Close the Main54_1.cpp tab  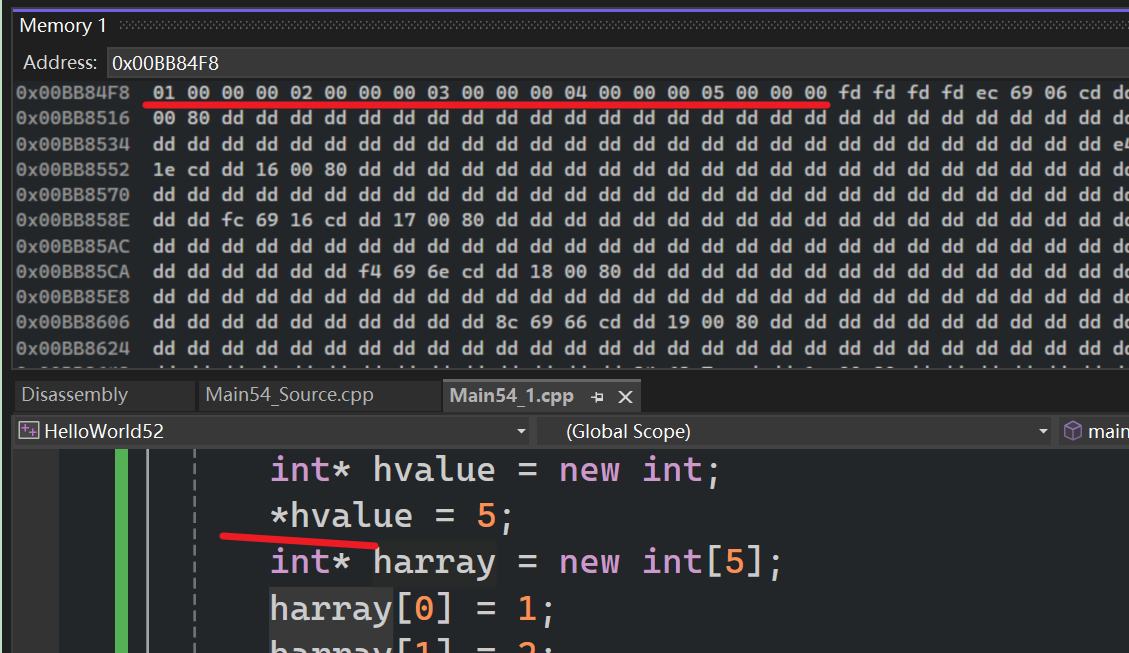(625, 396)
